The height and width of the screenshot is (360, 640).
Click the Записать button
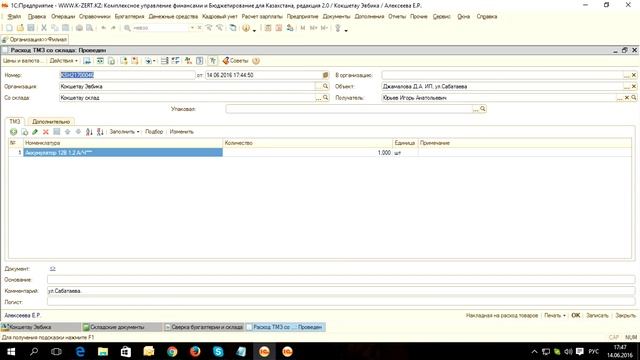[x=597, y=316]
